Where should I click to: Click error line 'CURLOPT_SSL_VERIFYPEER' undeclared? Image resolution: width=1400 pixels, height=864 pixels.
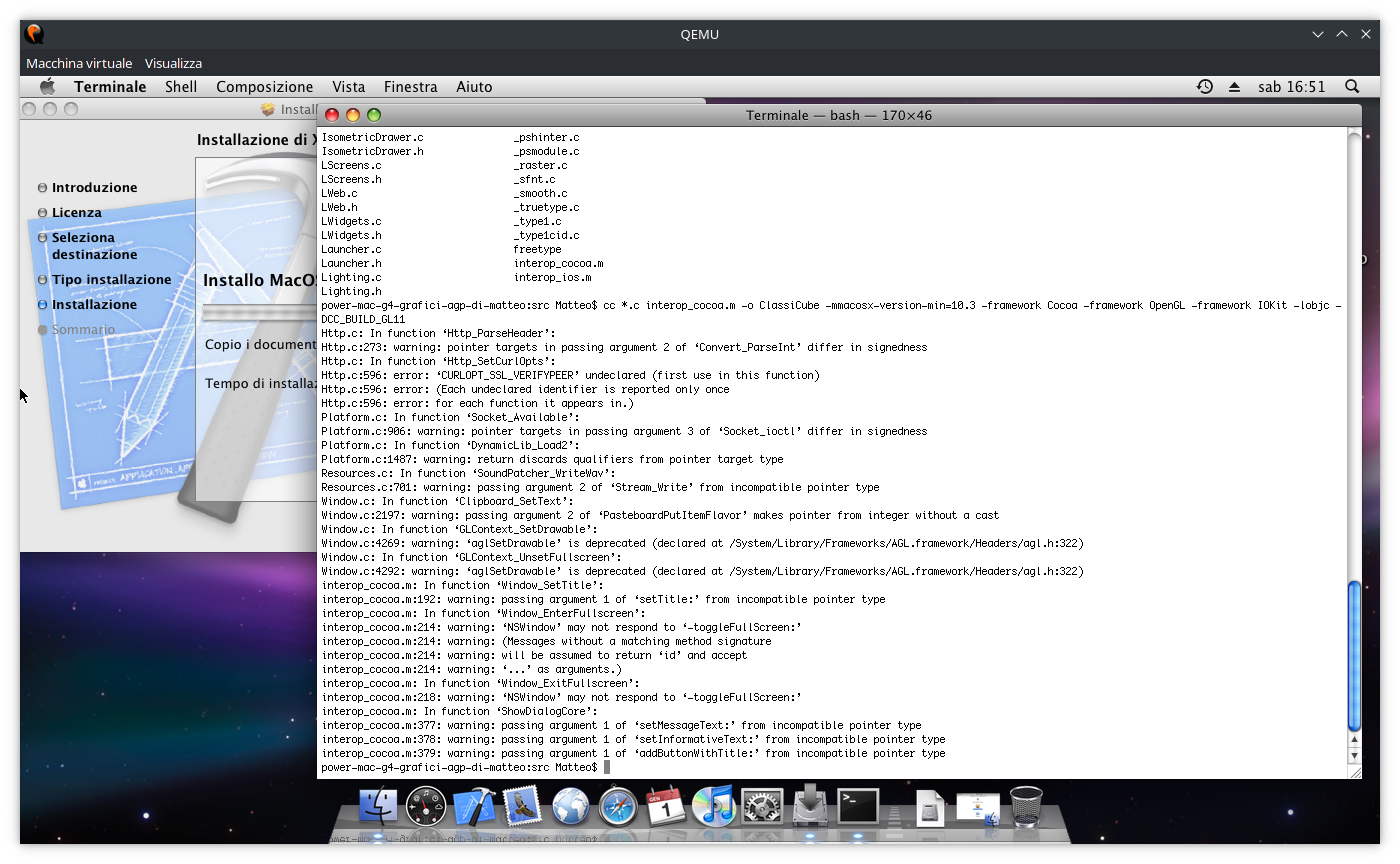(x=570, y=375)
